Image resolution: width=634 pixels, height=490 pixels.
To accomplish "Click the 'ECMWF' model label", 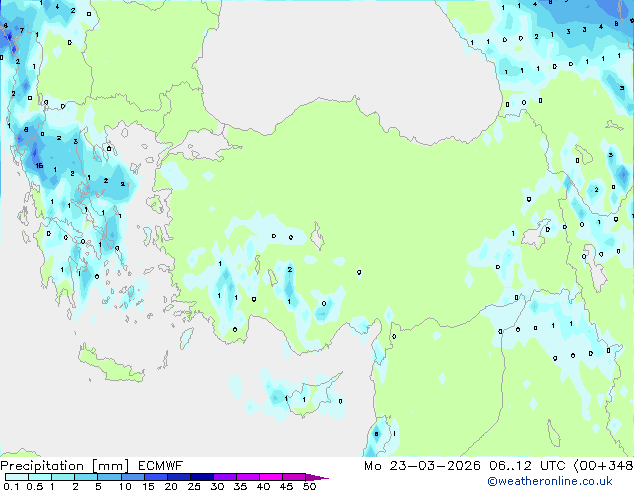I will [x=161, y=466].
